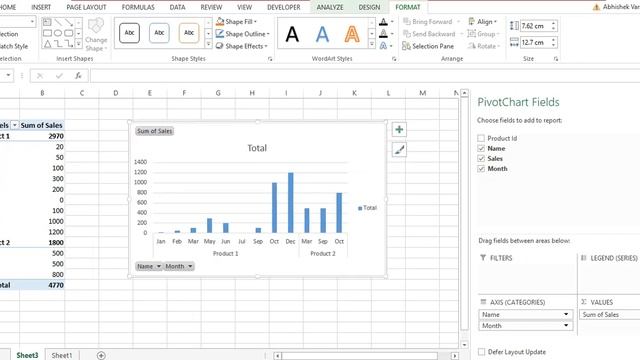Open the Group menu
Screen dimensions: 640x360
coord(482,34)
